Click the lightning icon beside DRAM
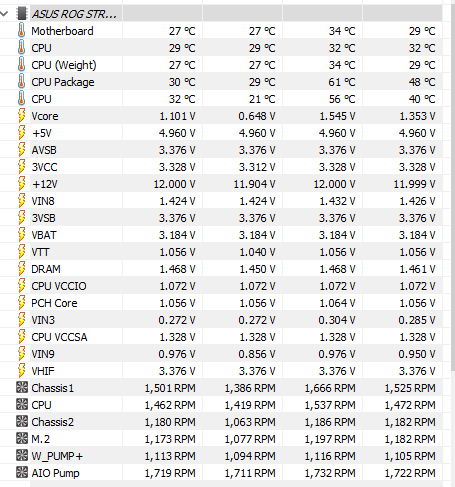Screen dimensions: 455x487 [x=22, y=269]
